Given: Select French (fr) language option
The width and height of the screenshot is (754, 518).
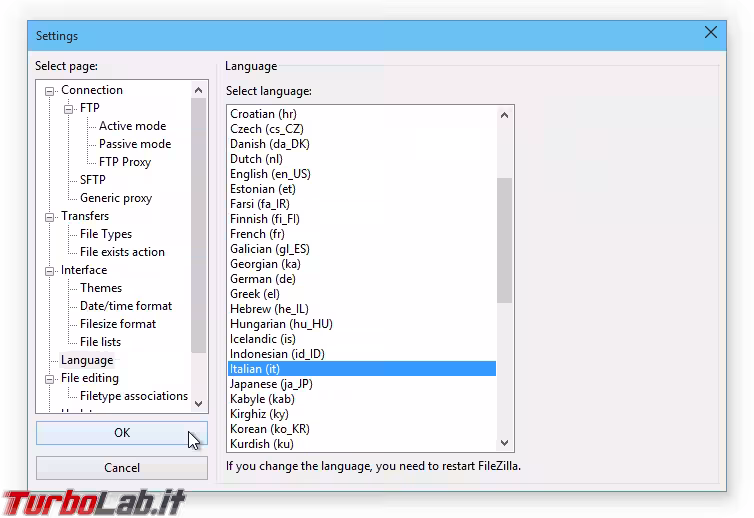Looking at the screenshot, I should (257, 234).
